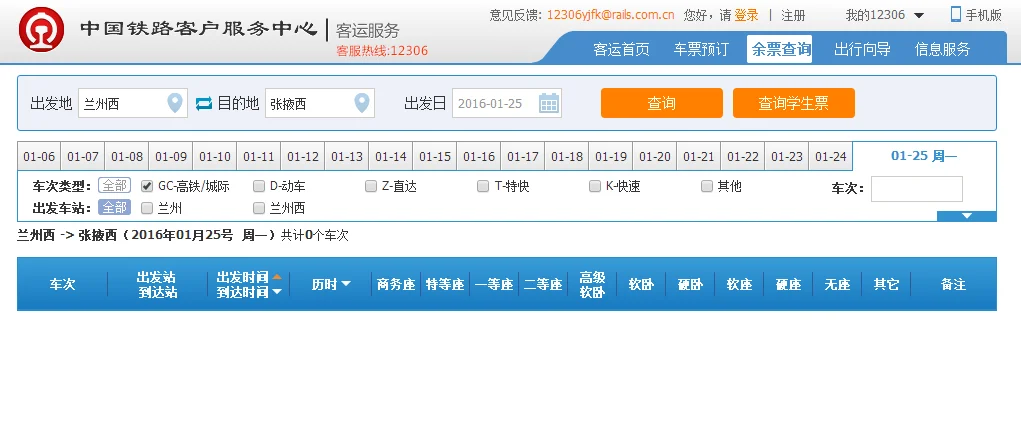The width and height of the screenshot is (1021, 435).
Task: Choose date tab 01-24
Action: (x=831, y=156)
